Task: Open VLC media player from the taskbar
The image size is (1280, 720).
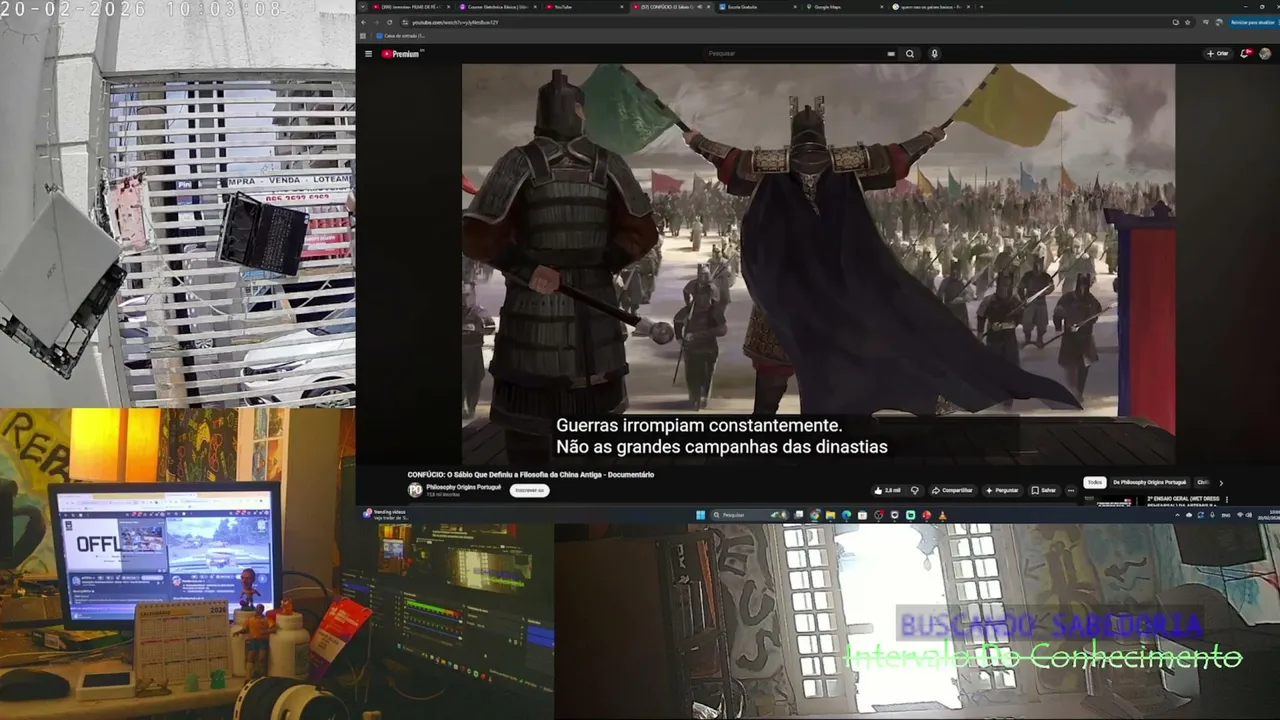Action: pos(942,515)
